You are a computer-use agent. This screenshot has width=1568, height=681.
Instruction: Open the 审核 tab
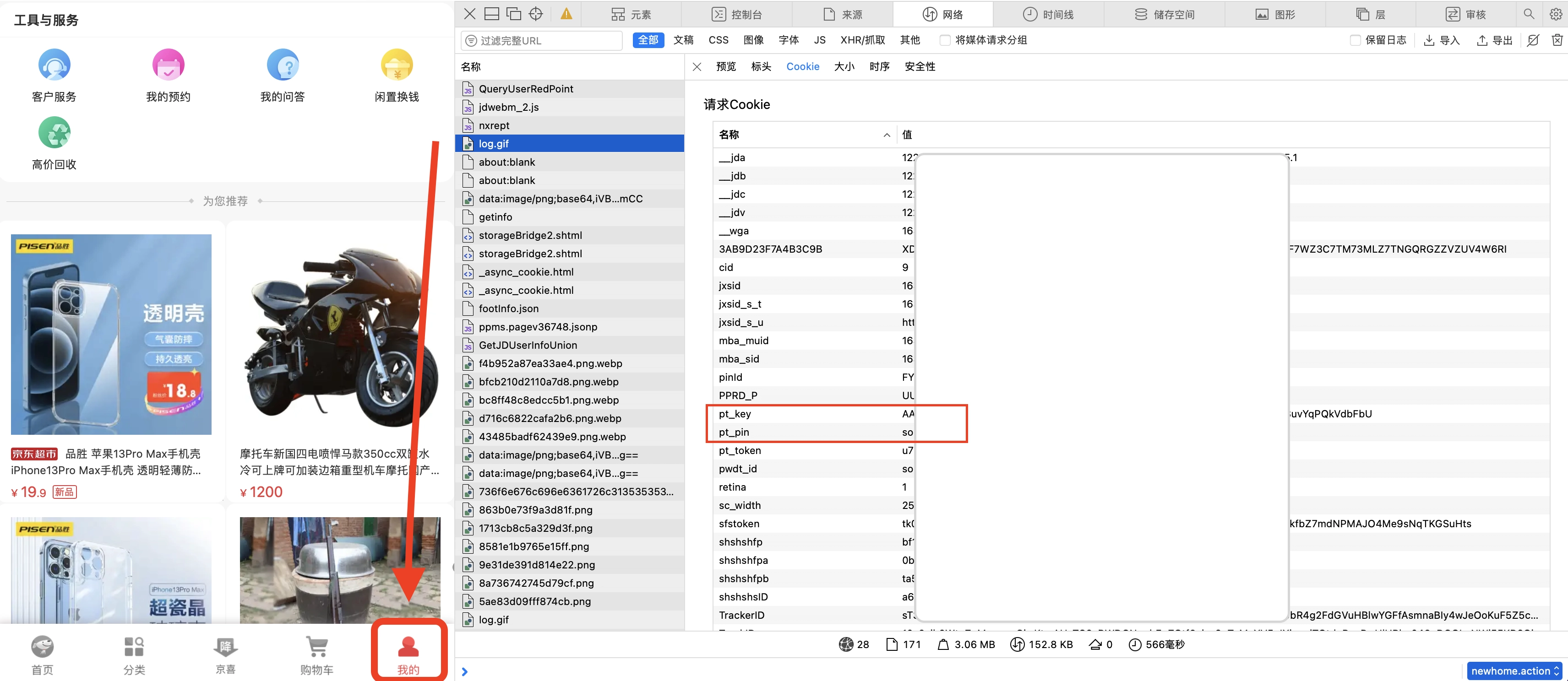coord(1465,15)
